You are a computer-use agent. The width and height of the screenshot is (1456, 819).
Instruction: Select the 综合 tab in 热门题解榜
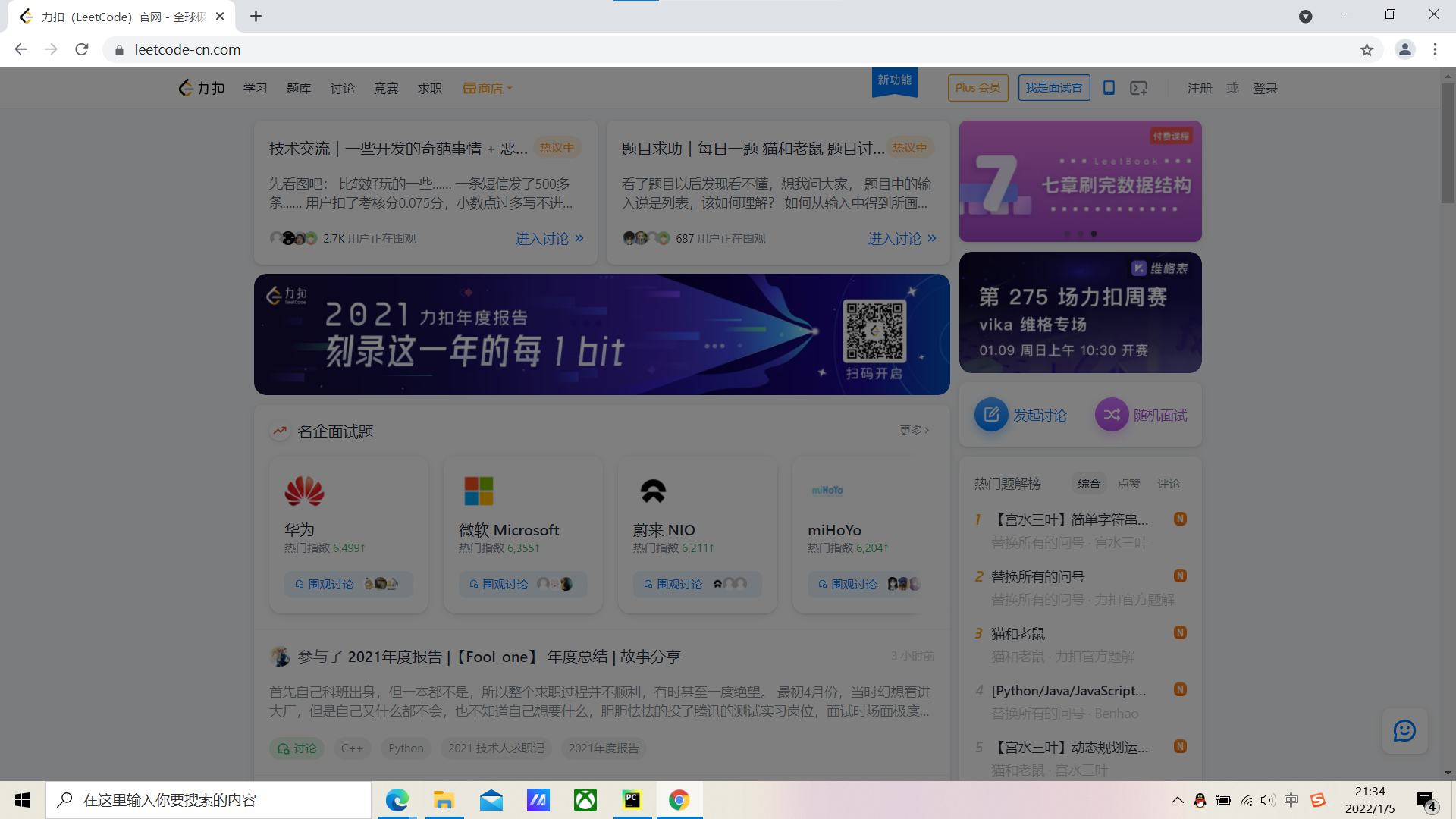point(1089,483)
